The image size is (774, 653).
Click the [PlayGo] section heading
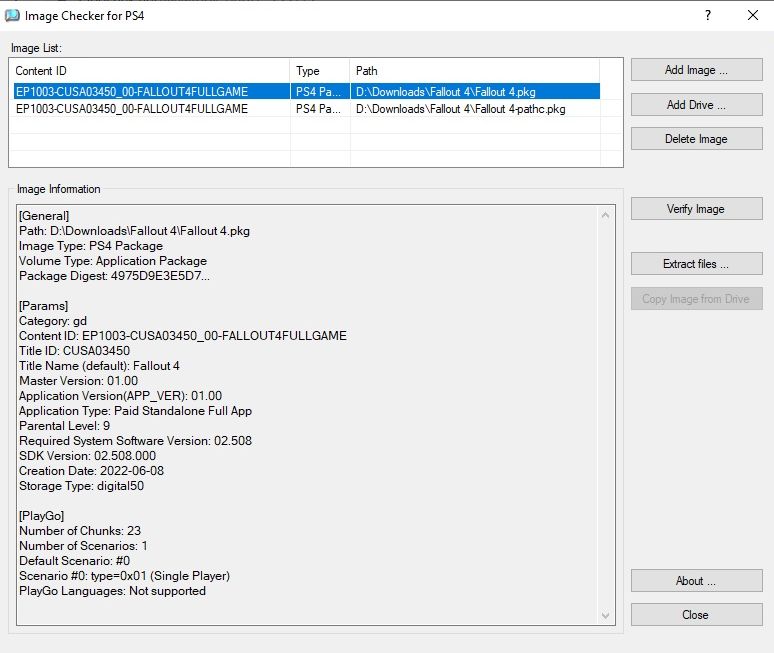41,516
